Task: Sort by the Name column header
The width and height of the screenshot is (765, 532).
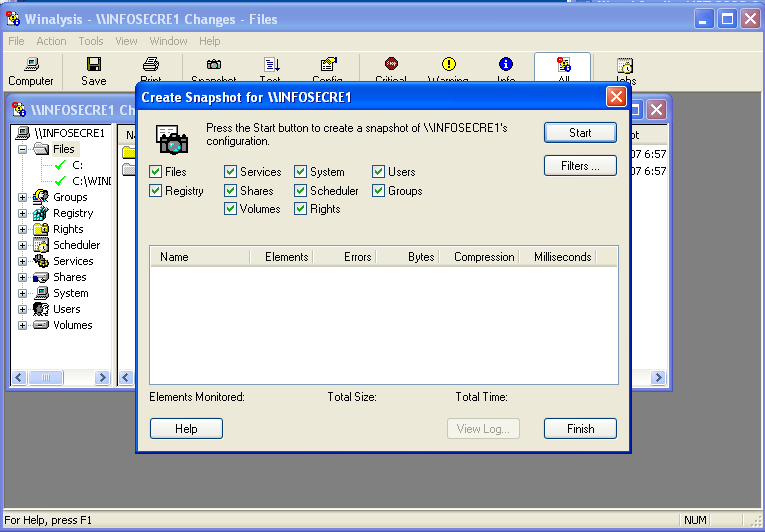Action: click(x=200, y=257)
